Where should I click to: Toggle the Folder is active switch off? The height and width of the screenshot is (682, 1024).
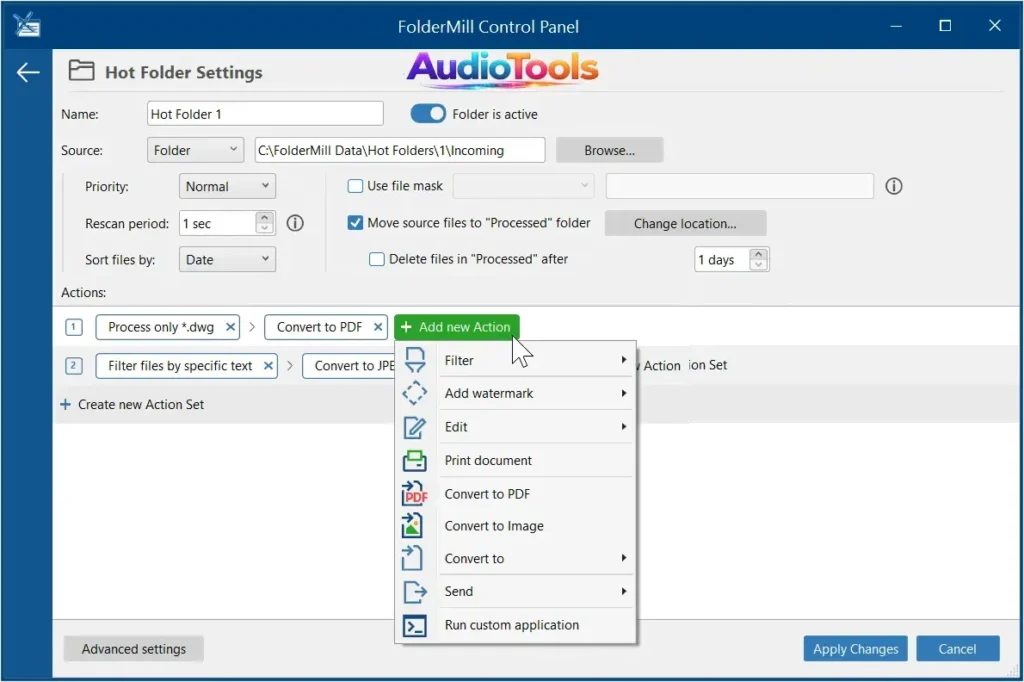428,113
